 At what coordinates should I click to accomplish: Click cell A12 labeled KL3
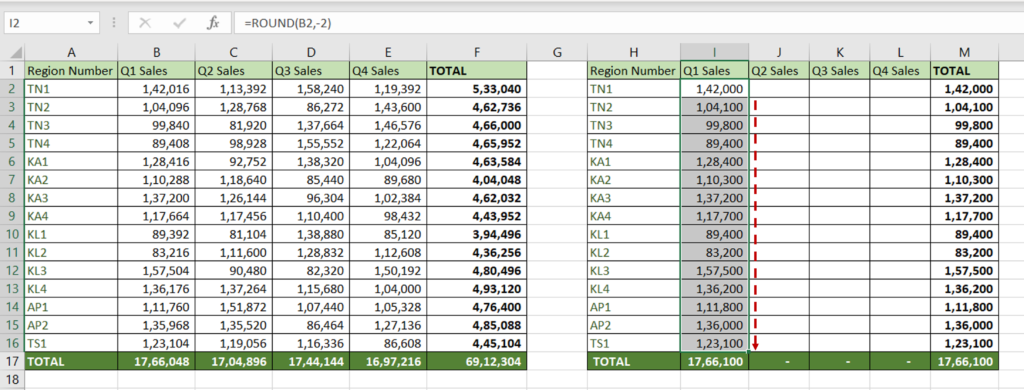point(71,270)
